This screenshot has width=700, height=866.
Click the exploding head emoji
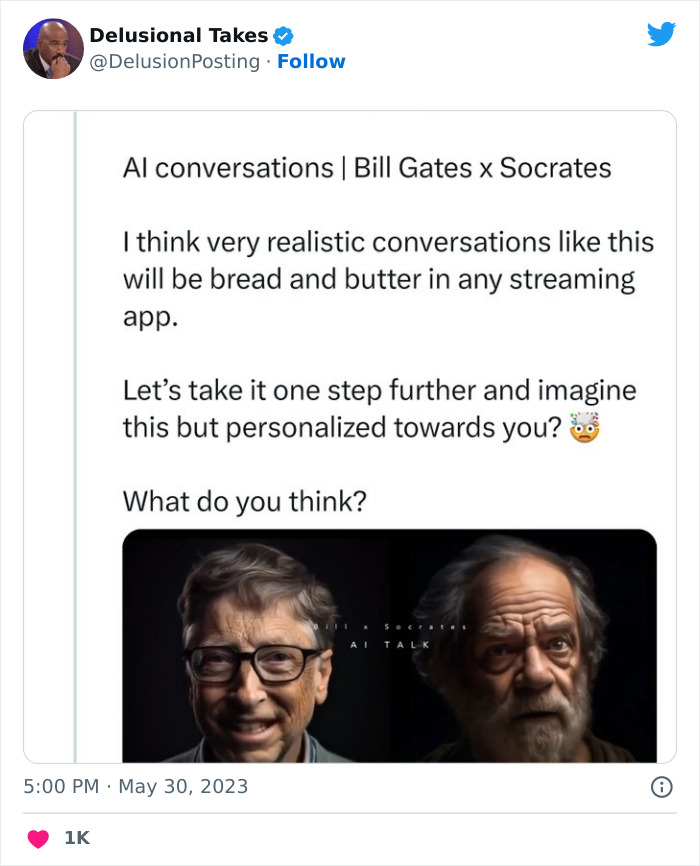point(583,427)
